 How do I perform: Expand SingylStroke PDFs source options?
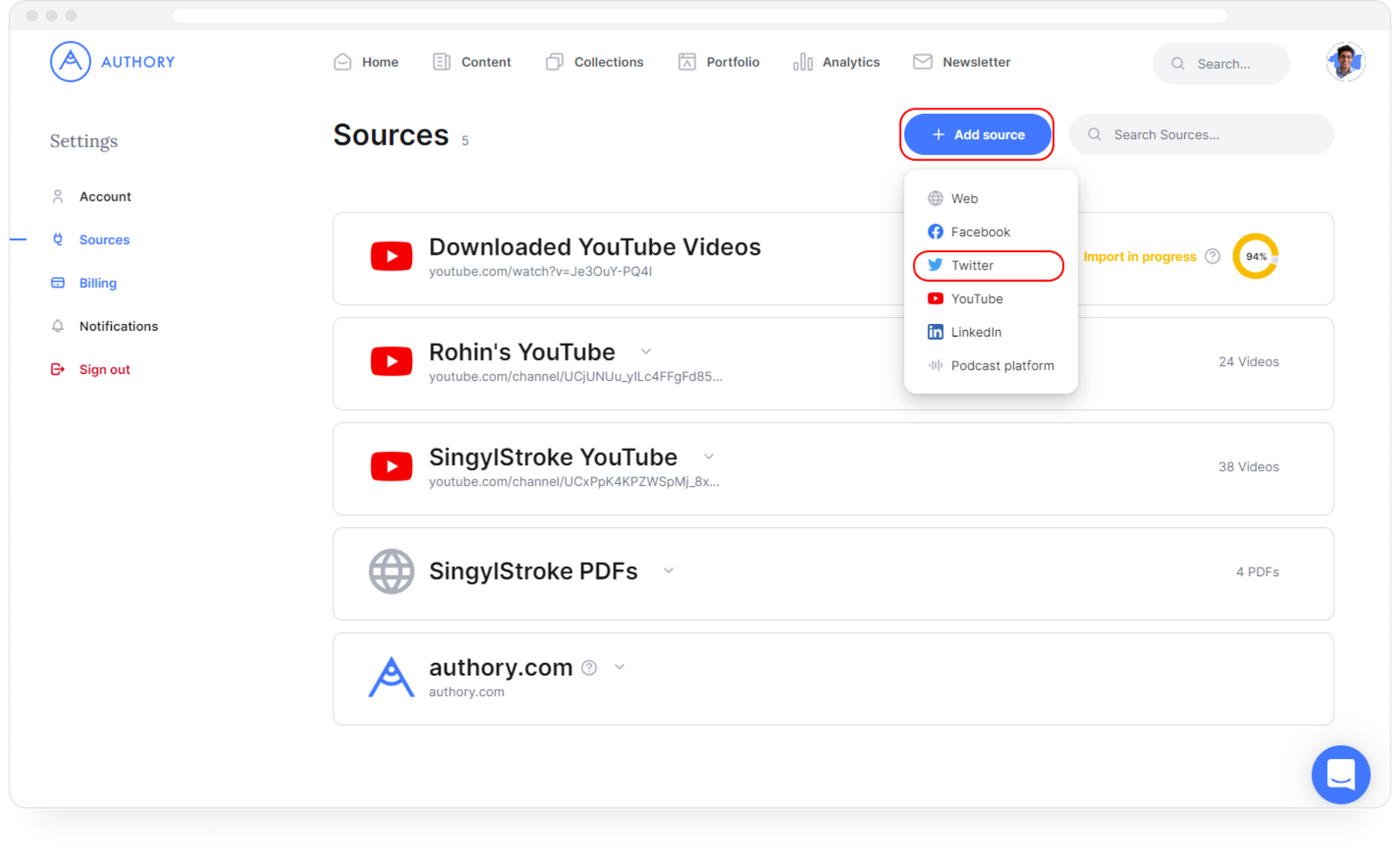(x=668, y=570)
